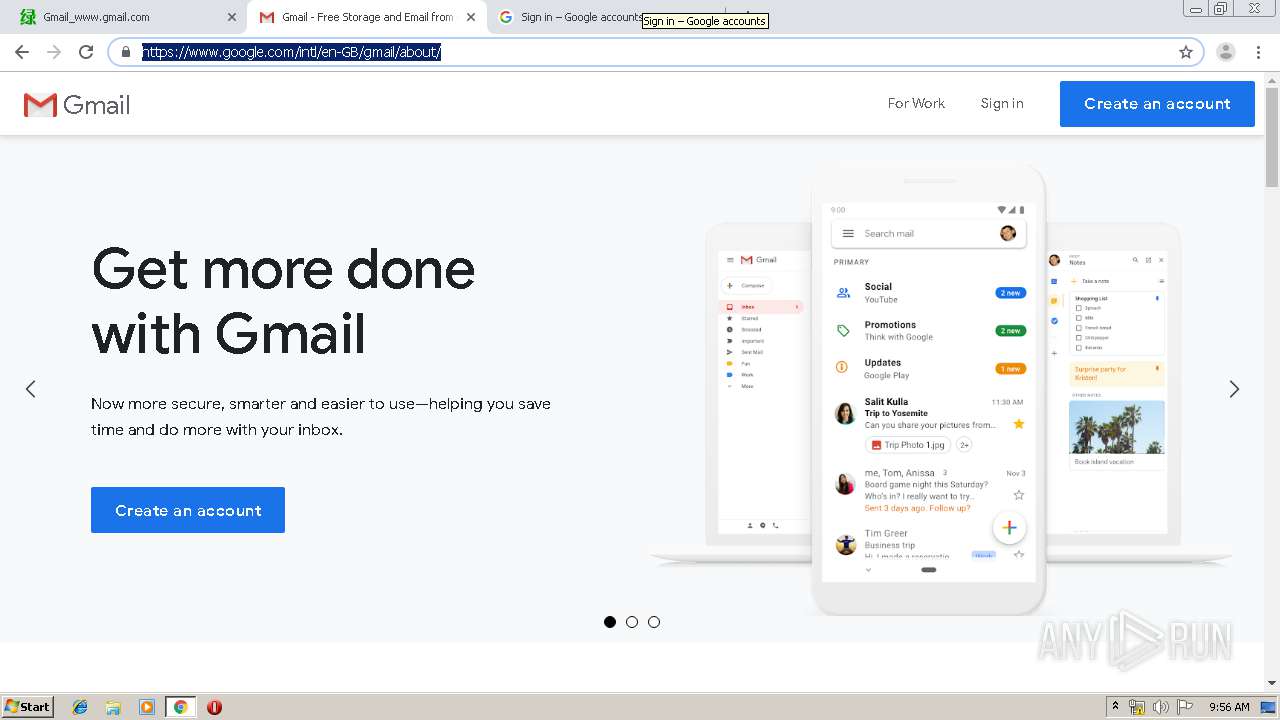Close the Gmail_www.gmail.com tab
This screenshot has width=1280, height=720.
[232, 17]
